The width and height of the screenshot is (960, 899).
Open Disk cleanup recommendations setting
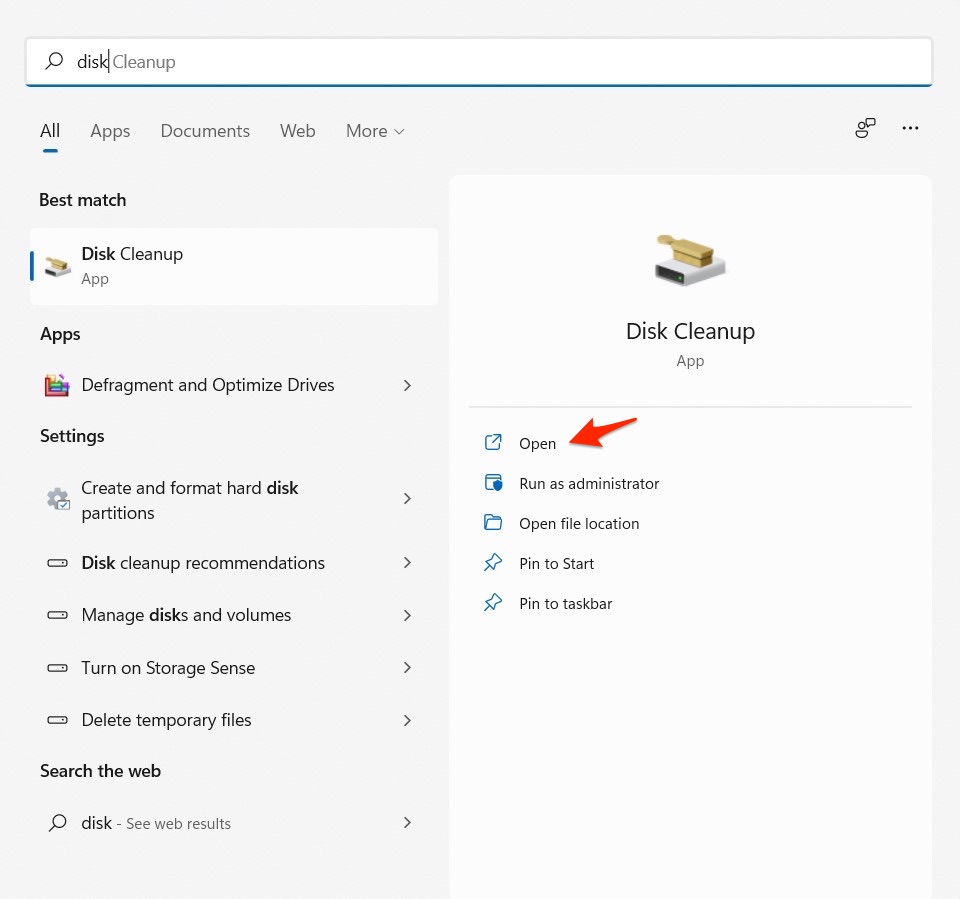[203, 563]
